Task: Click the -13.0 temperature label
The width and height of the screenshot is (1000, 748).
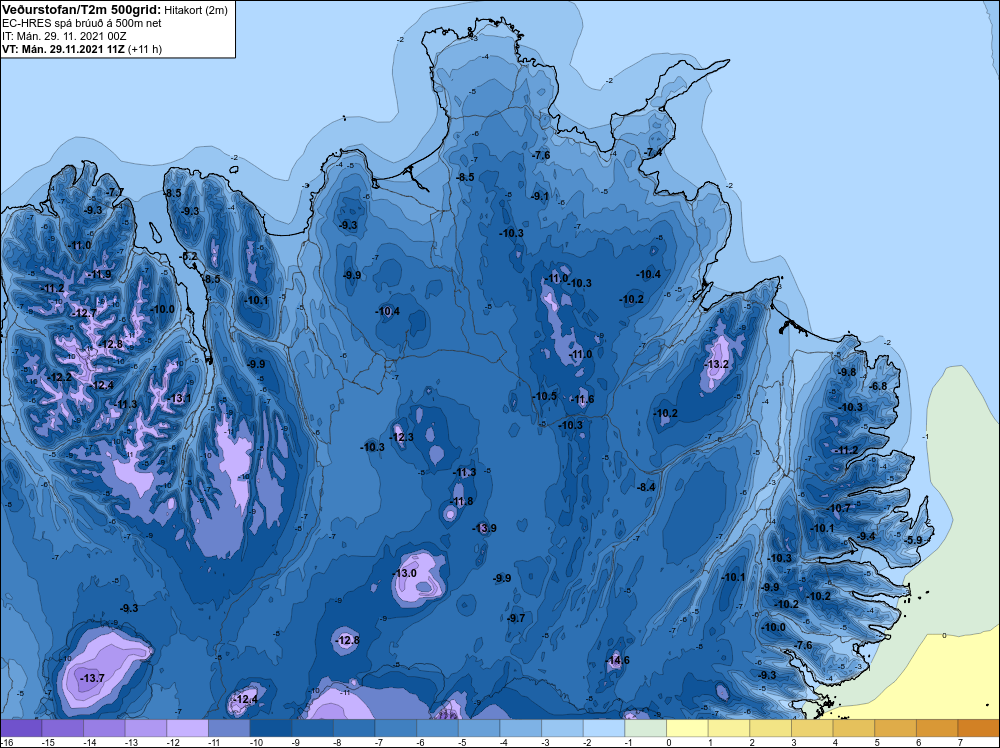Action: [404, 573]
